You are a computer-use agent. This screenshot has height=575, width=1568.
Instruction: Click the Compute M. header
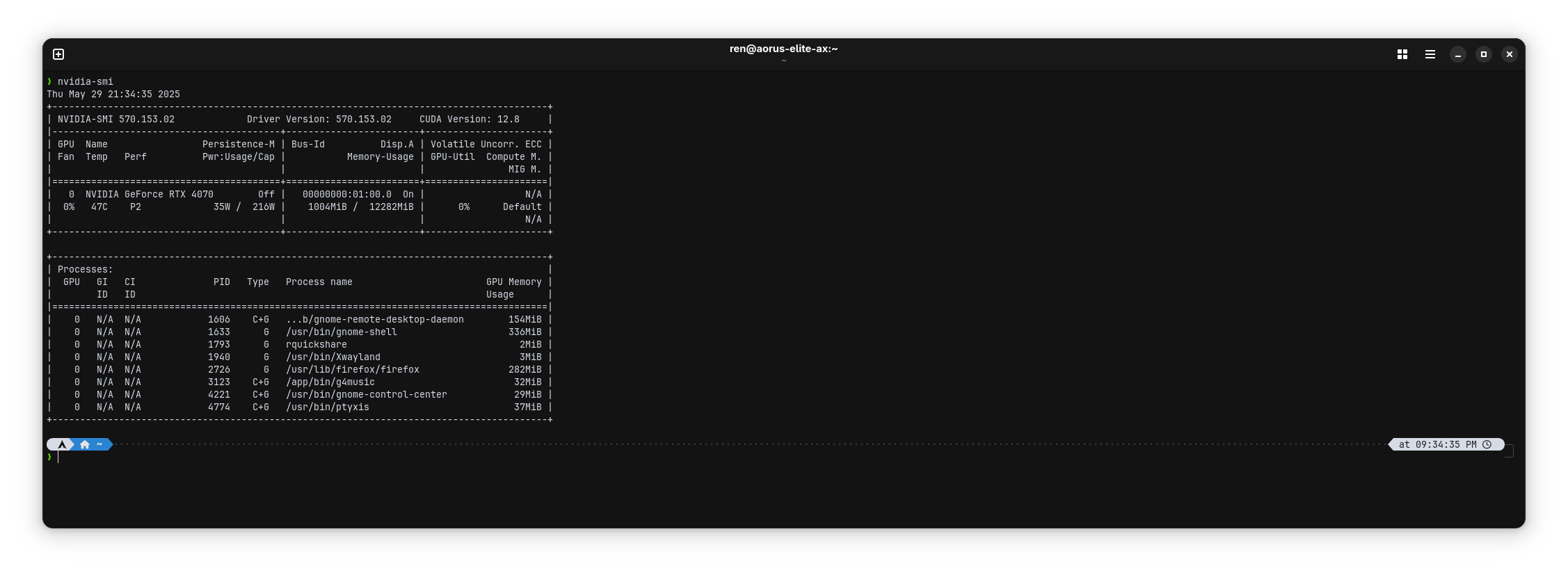pos(514,156)
